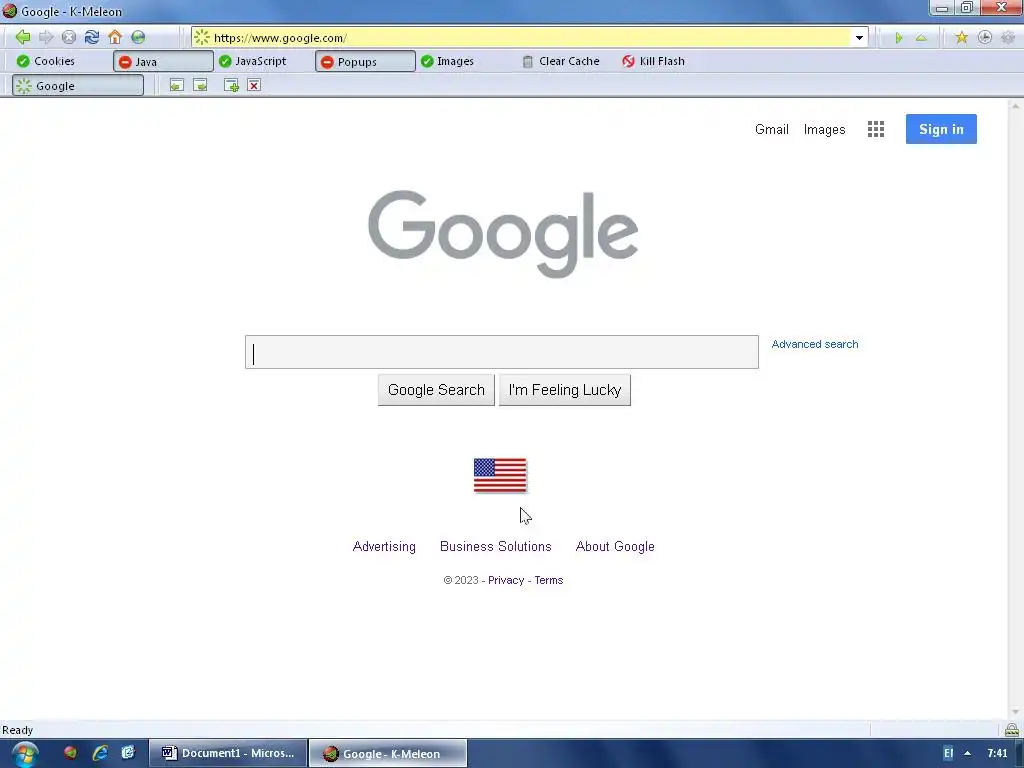Click the large Google logo
The width and height of the screenshot is (1024, 768).
click(x=503, y=234)
